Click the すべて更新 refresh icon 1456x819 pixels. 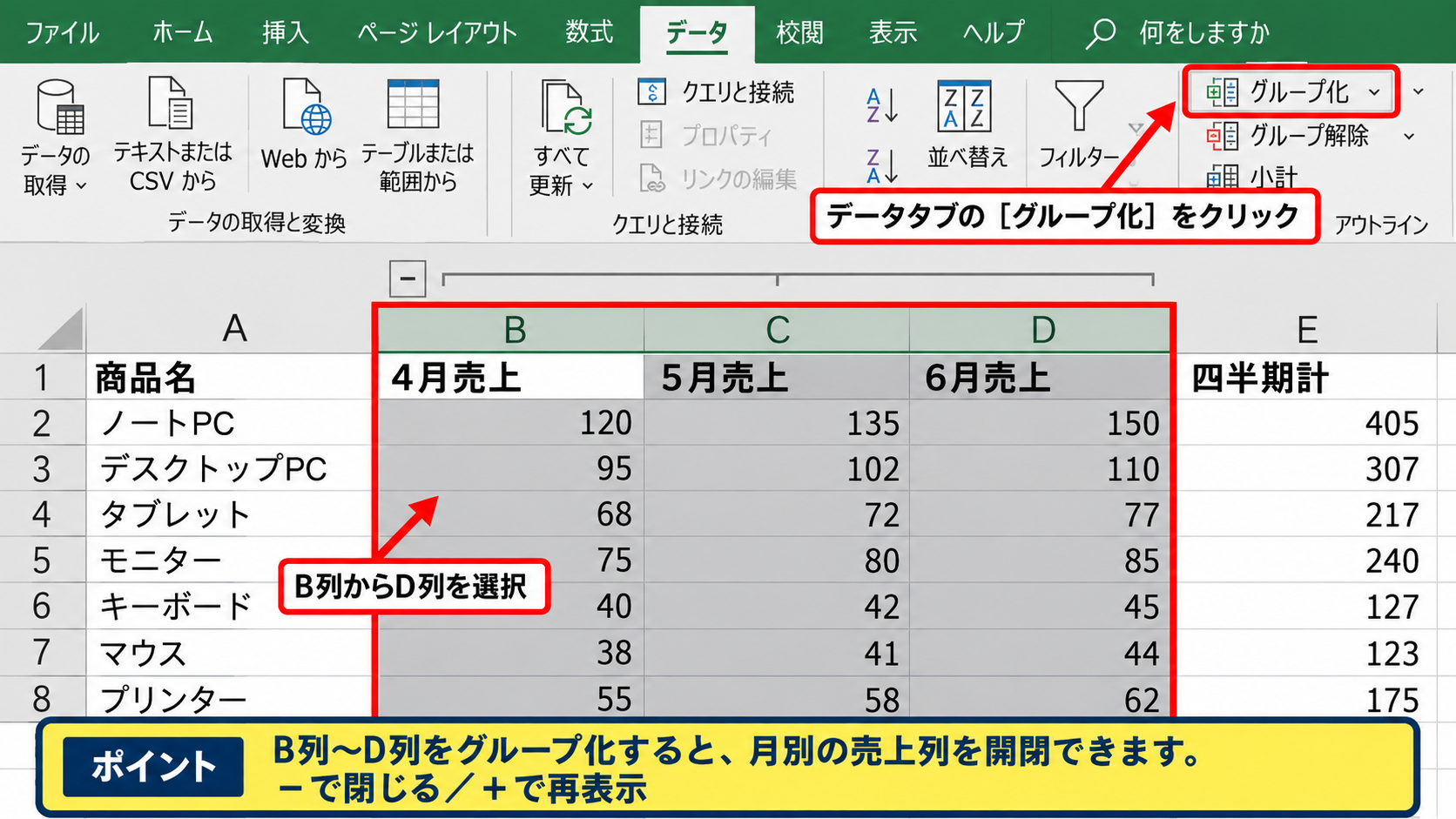click(565, 107)
